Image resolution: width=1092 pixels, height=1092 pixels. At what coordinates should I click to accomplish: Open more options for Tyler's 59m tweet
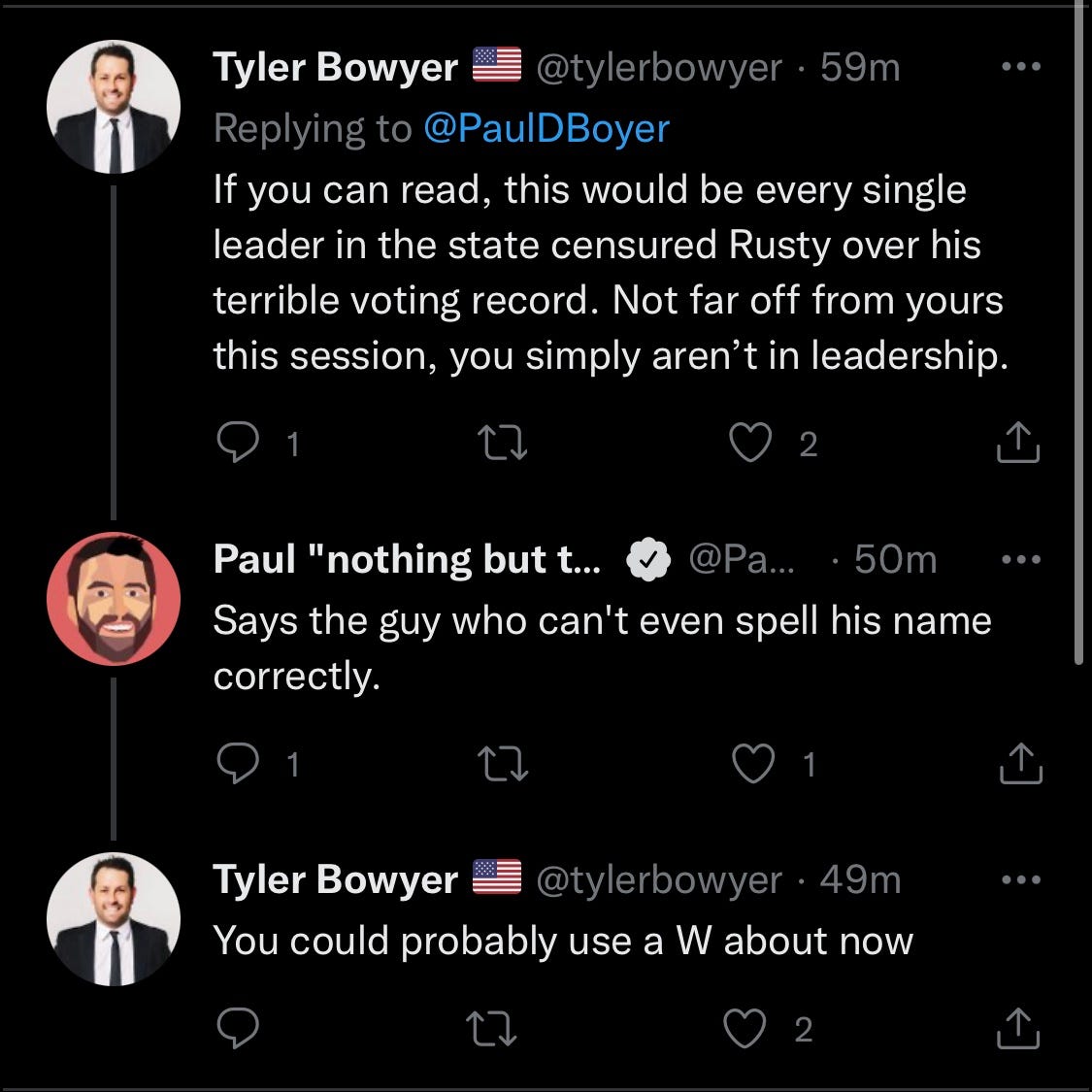coord(1020,68)
